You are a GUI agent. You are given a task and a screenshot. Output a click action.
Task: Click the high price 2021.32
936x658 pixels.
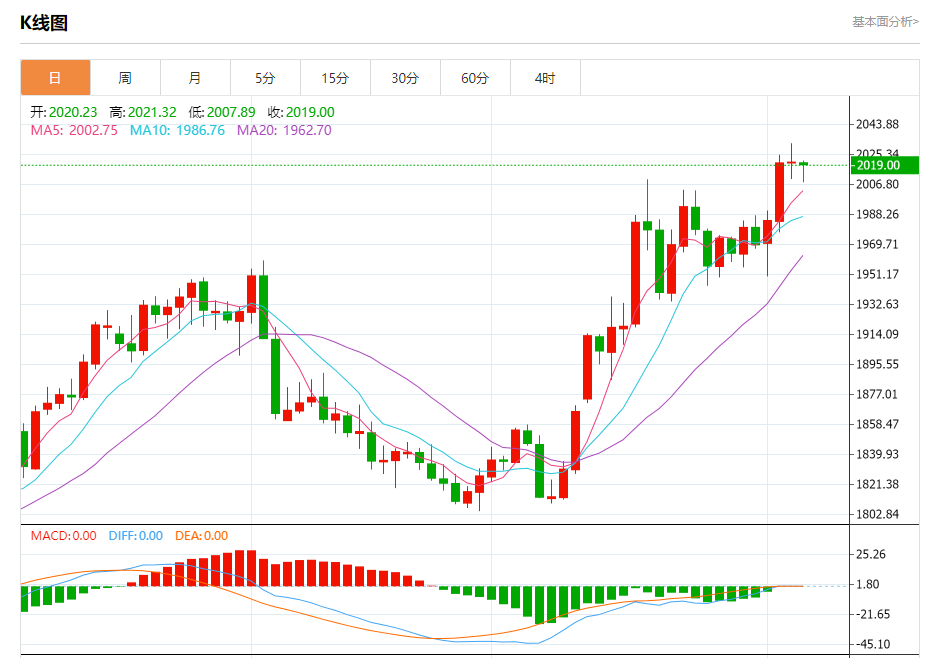pos(152,112)
